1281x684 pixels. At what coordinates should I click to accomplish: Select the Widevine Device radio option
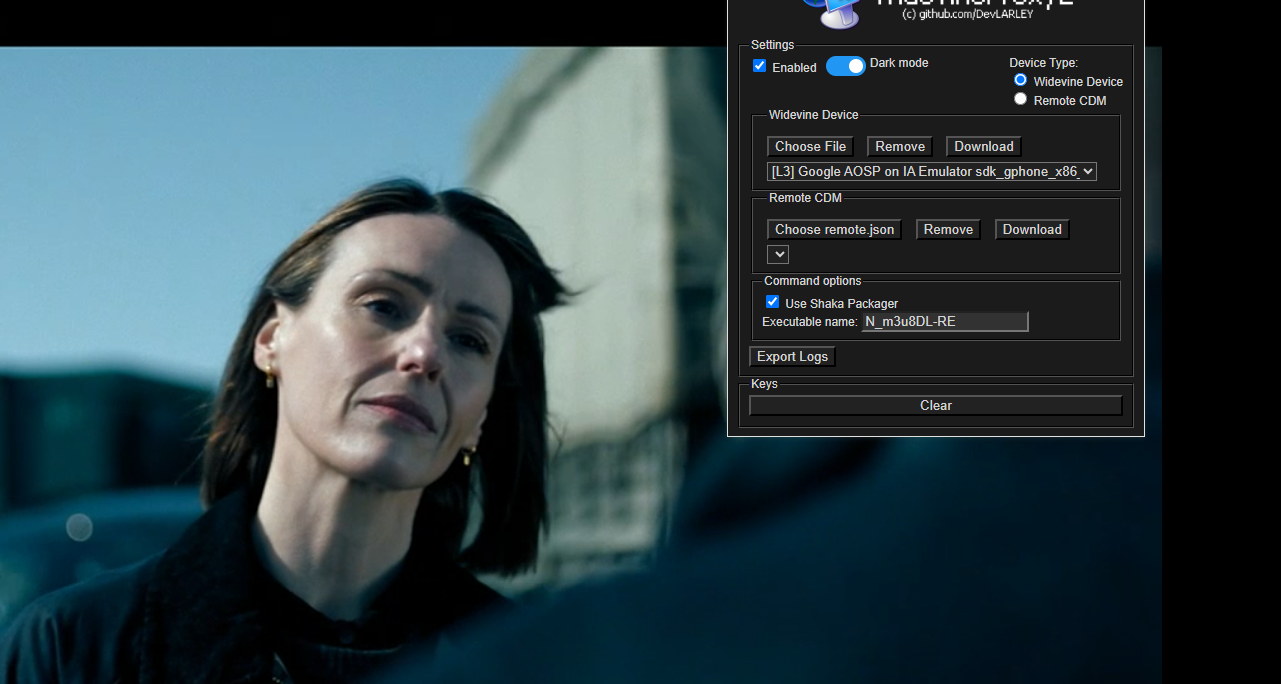click(1020, 80)
